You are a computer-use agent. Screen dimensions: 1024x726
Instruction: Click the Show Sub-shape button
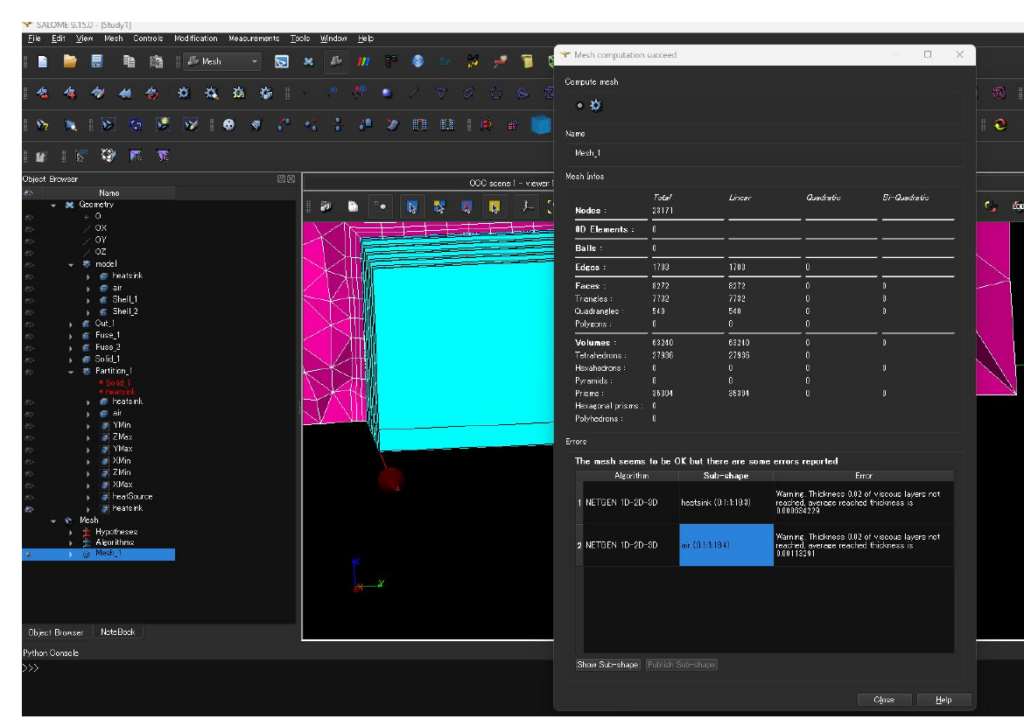tap(608, 664)
